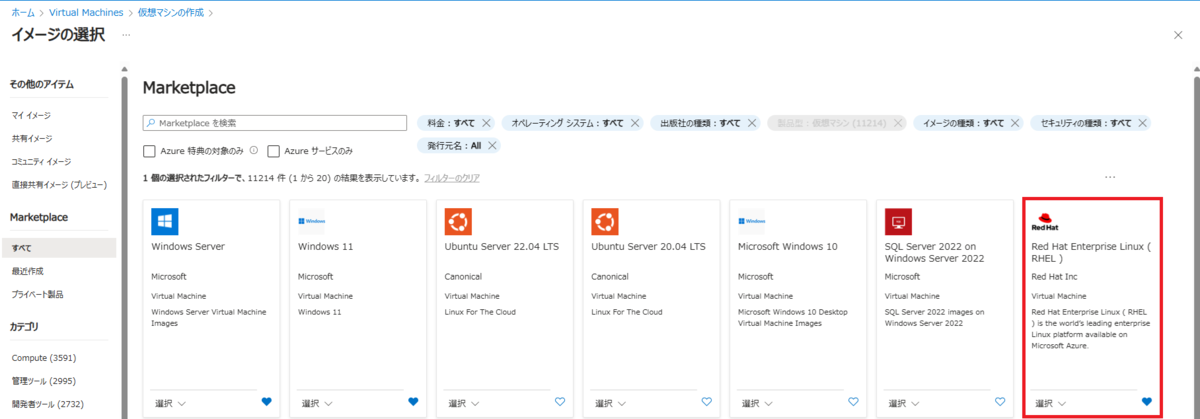Click the Red Hat logo icon
The width and height of the screenshot is (1200, 419).
click(1045, 221)
